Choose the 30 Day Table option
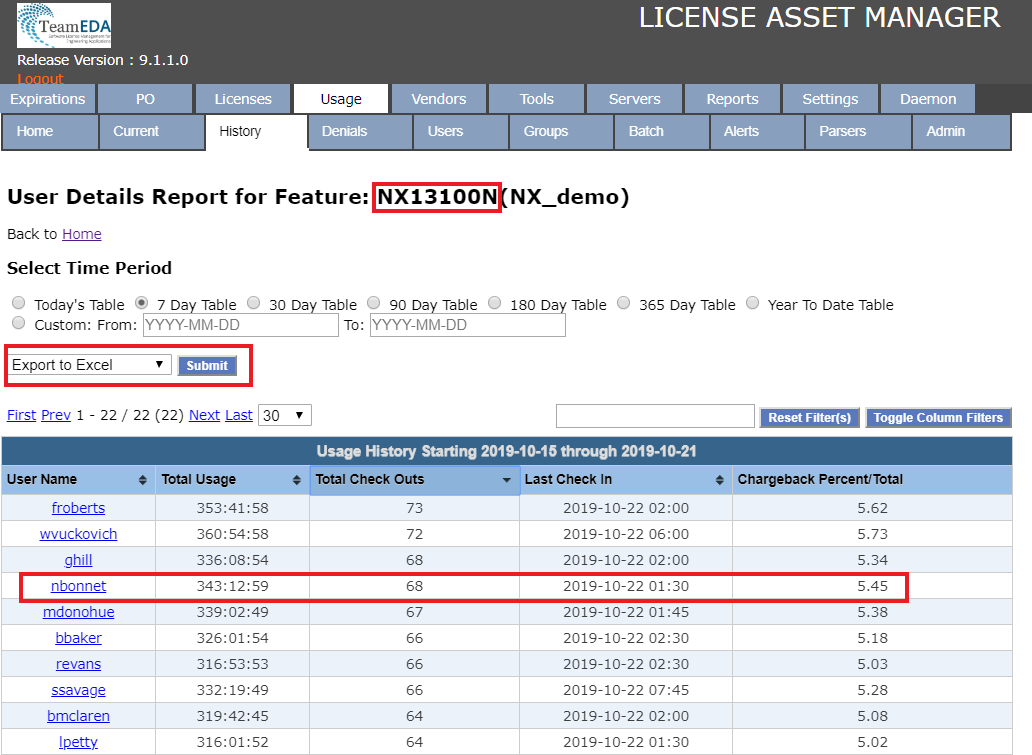This screenshot has height=755, width=1032. pos(254,303)
